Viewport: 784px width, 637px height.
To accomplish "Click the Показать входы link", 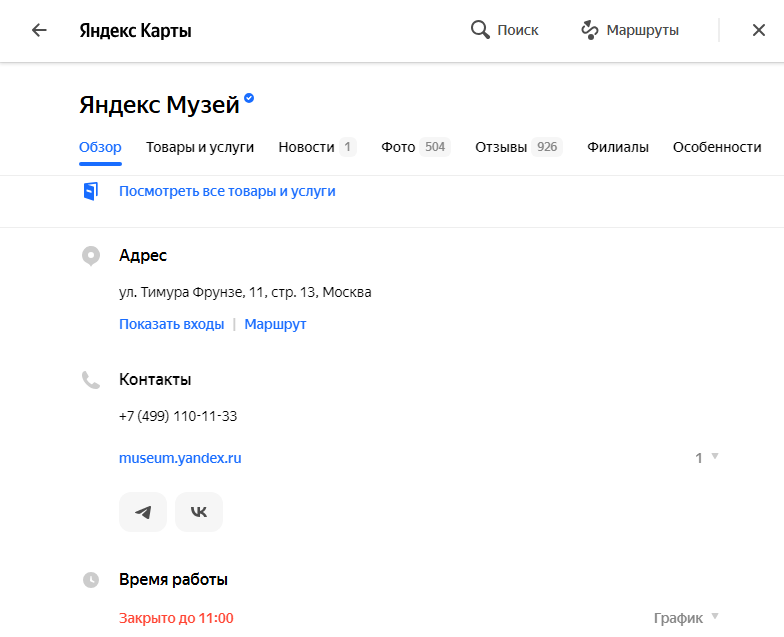I will coord(172,324).
